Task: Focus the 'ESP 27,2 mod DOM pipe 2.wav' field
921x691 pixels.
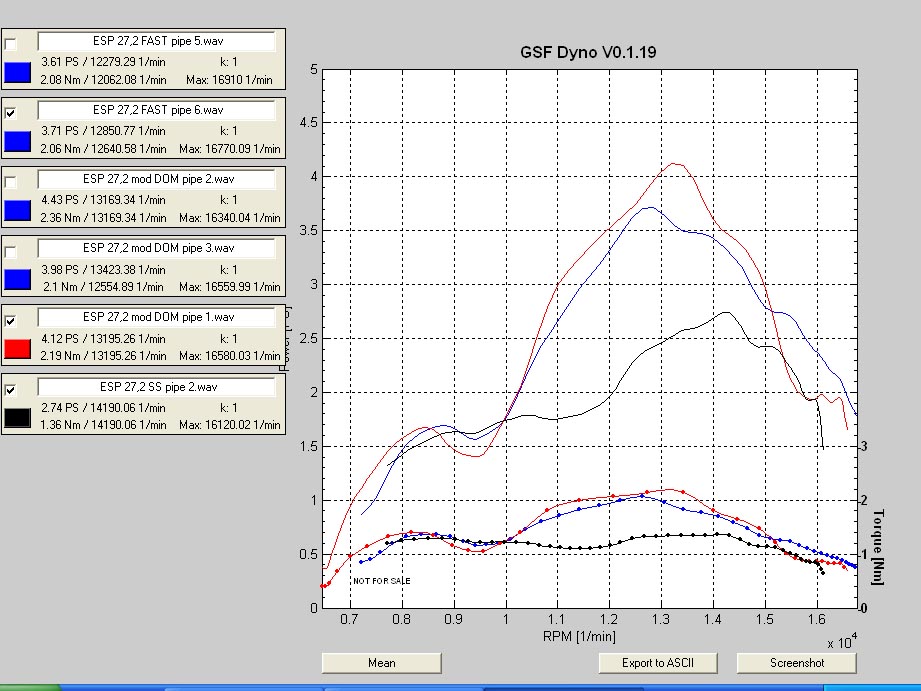Action: pyautogui.click(x=157, y=179)
